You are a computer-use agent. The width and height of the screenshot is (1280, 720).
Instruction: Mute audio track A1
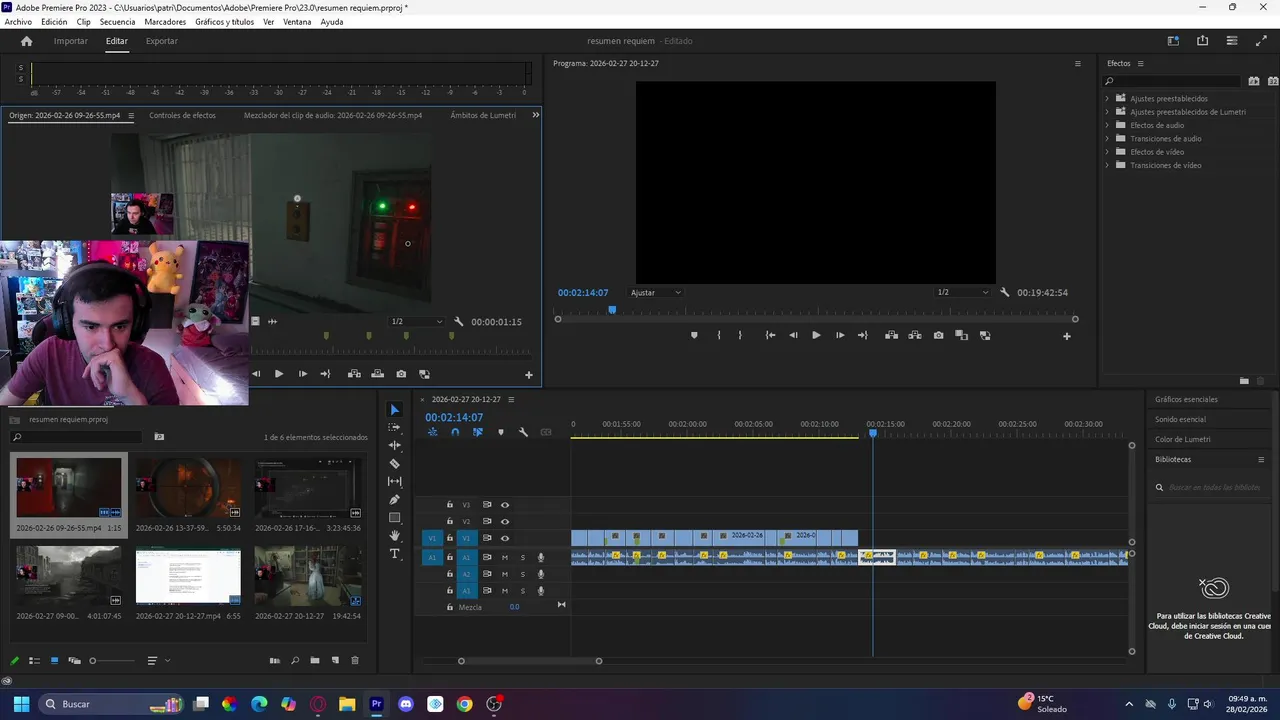click(505, 557)
